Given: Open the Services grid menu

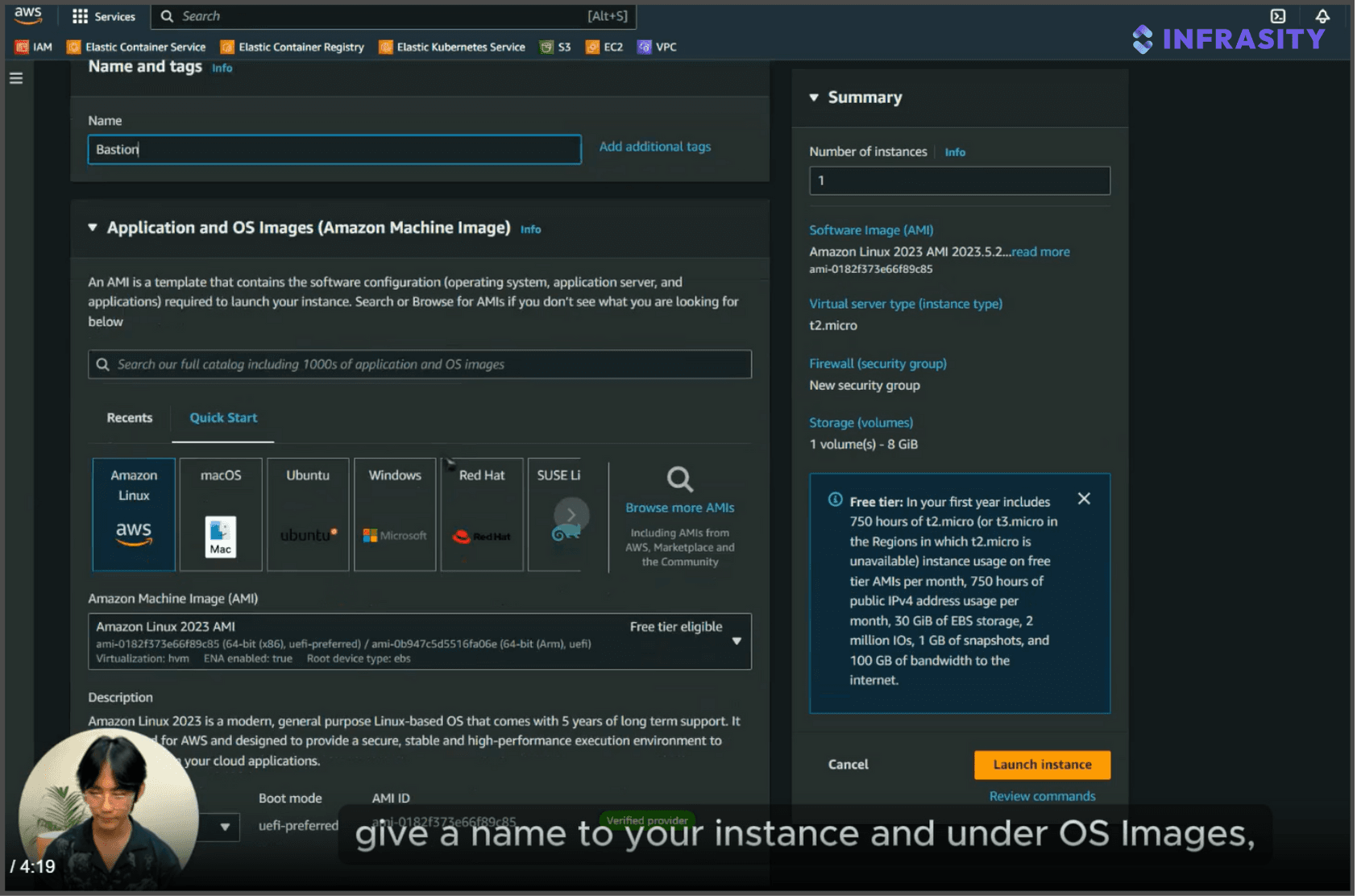Looking at the screenshot, I should (104, 16).
